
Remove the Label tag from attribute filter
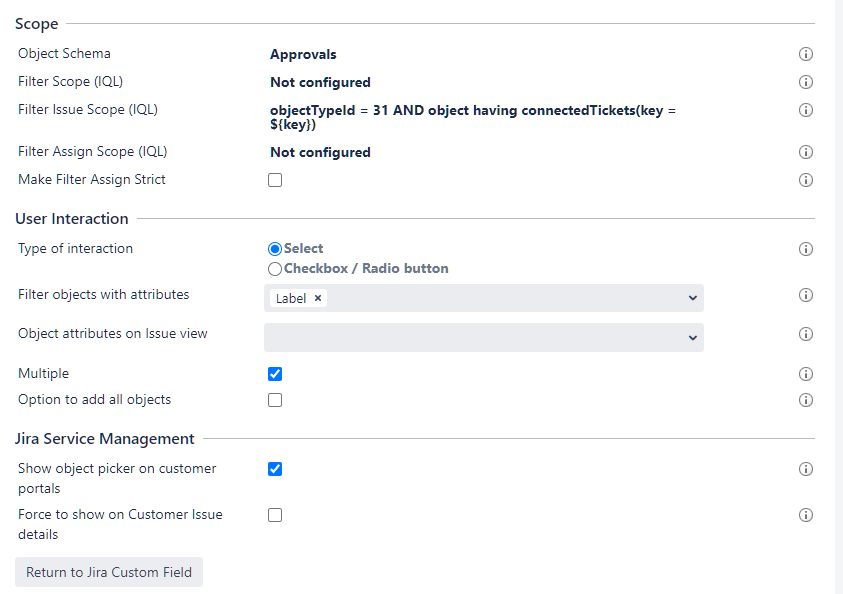(318, 298)
